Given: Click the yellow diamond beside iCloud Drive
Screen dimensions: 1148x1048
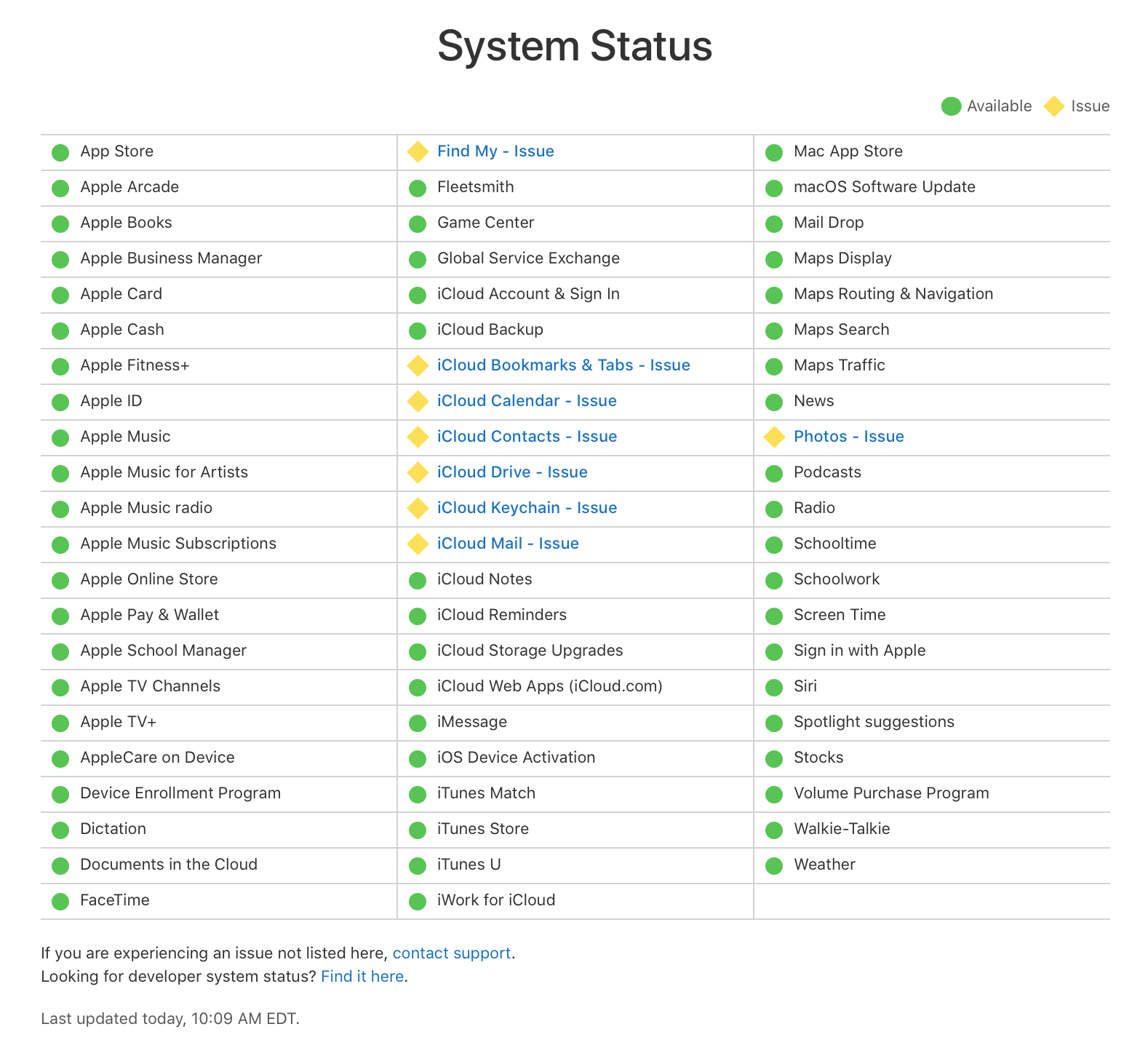Looking at the screenshot, I should coord(418,473).
